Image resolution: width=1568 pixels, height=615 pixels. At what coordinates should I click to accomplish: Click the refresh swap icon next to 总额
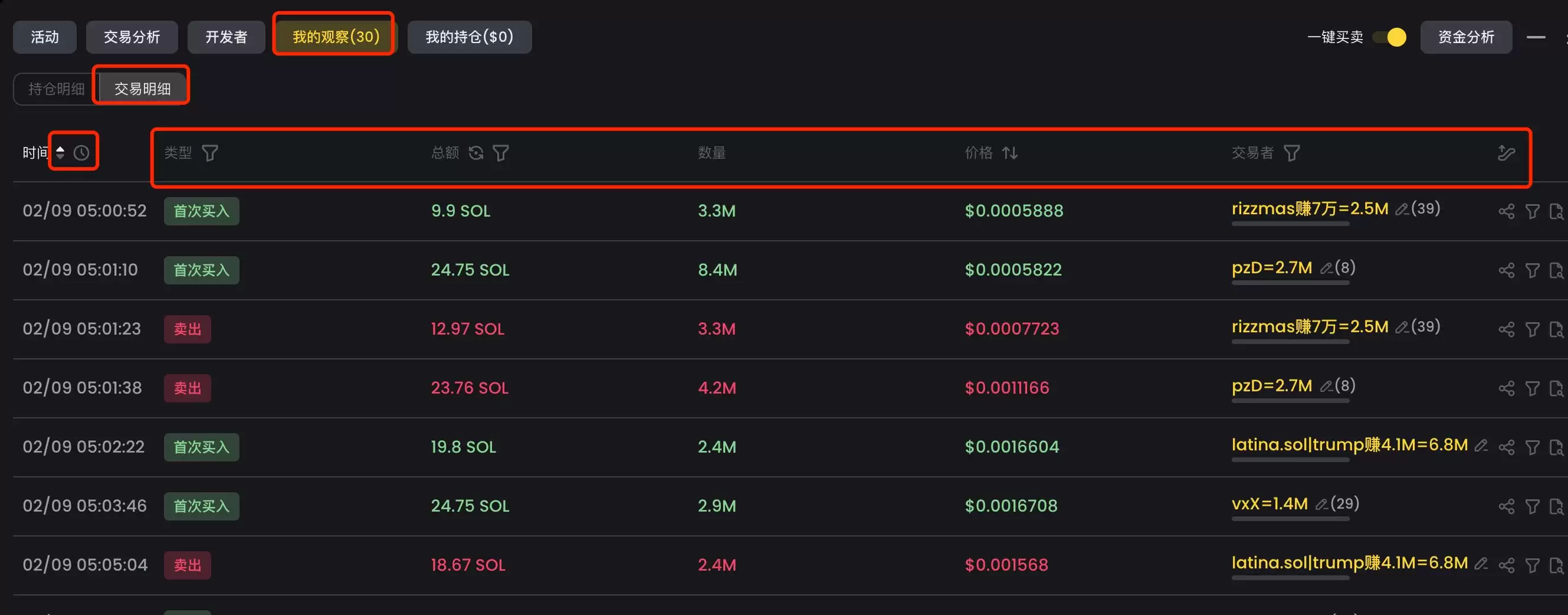[x=476, y=153]
